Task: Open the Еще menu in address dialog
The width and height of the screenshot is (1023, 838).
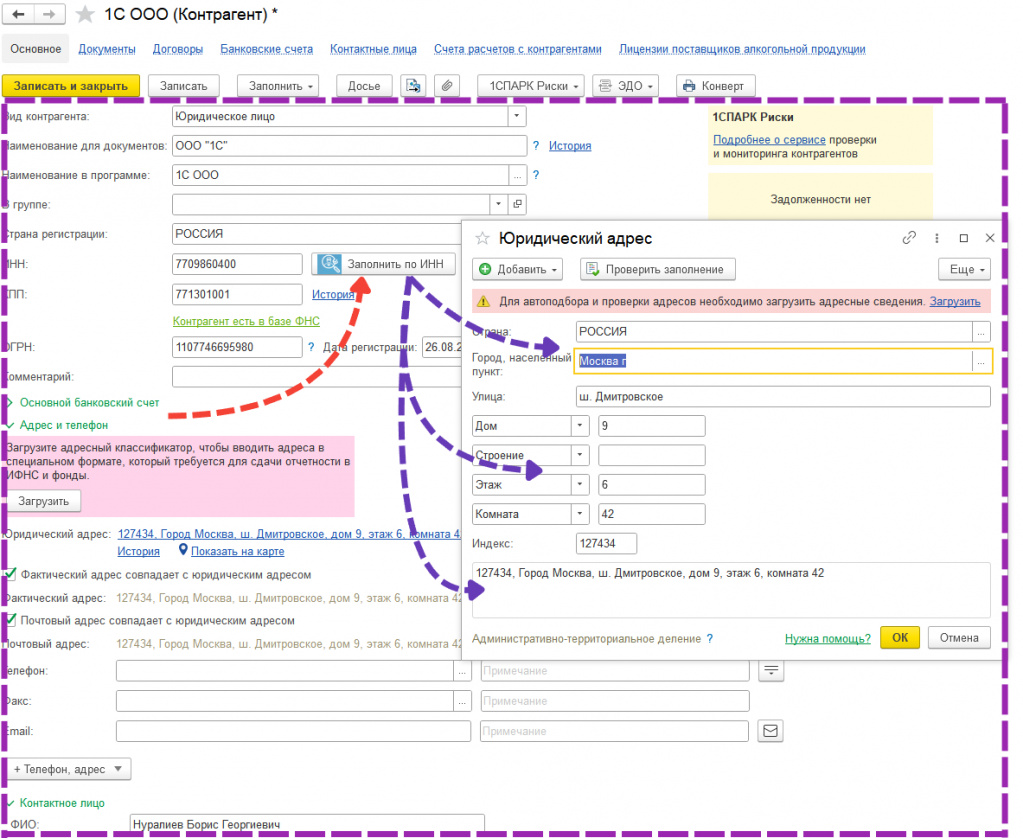Action: tap(966, 270)
